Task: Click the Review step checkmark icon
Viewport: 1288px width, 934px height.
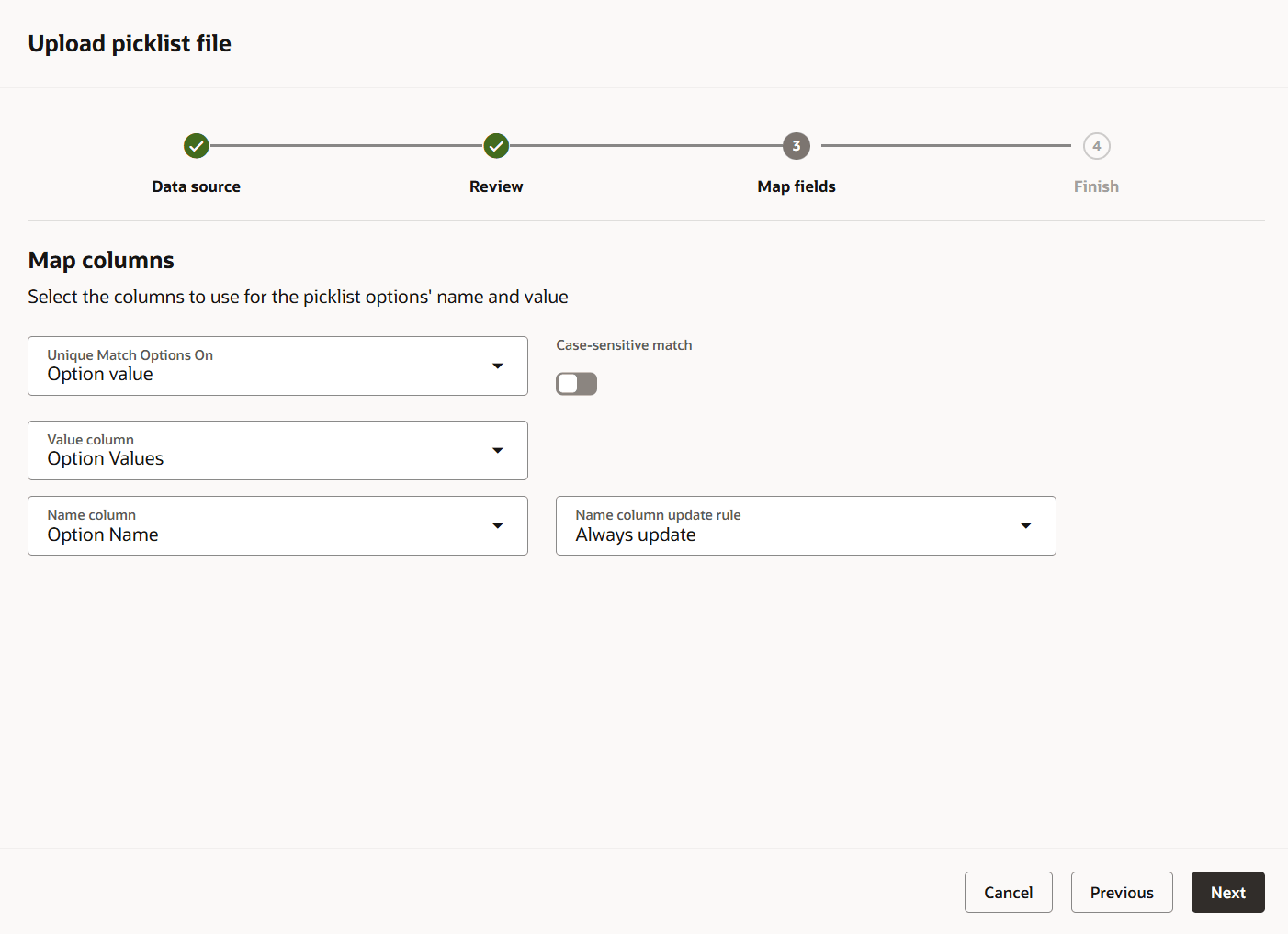Action: [x=496, y=146]
